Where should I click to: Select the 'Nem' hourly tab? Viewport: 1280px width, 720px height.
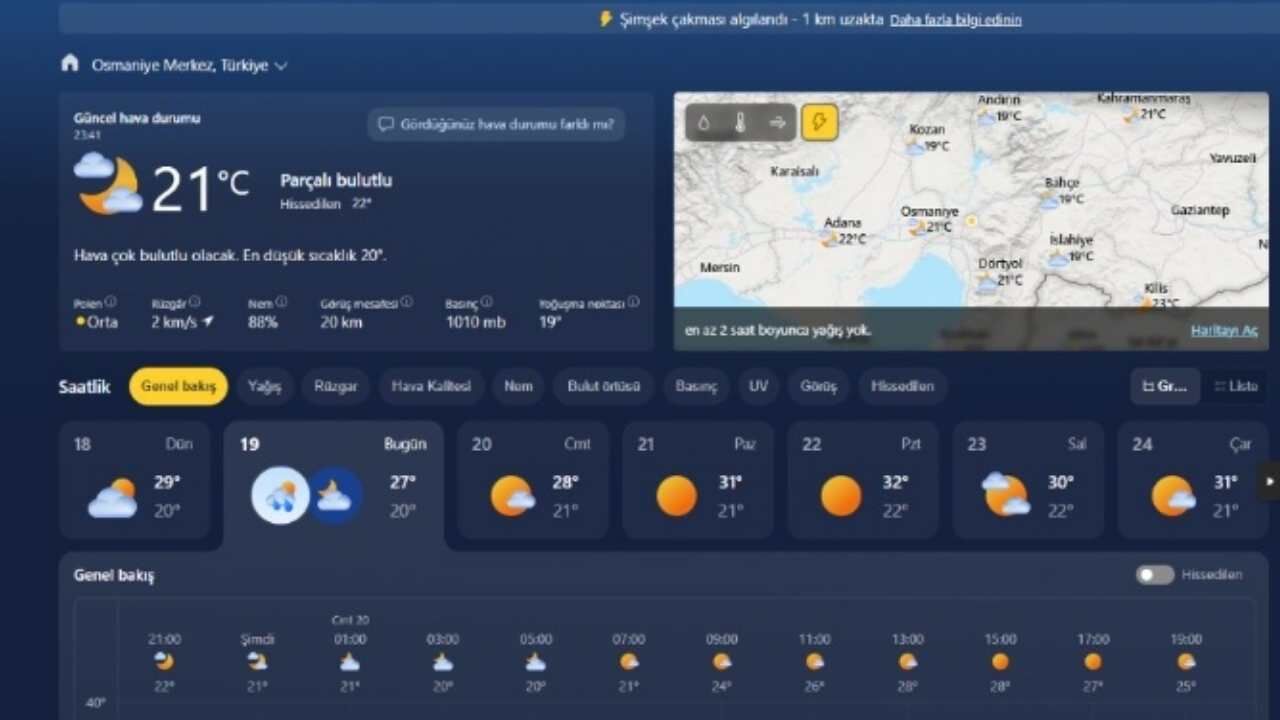pyautogui.click(x=518, y=386)
